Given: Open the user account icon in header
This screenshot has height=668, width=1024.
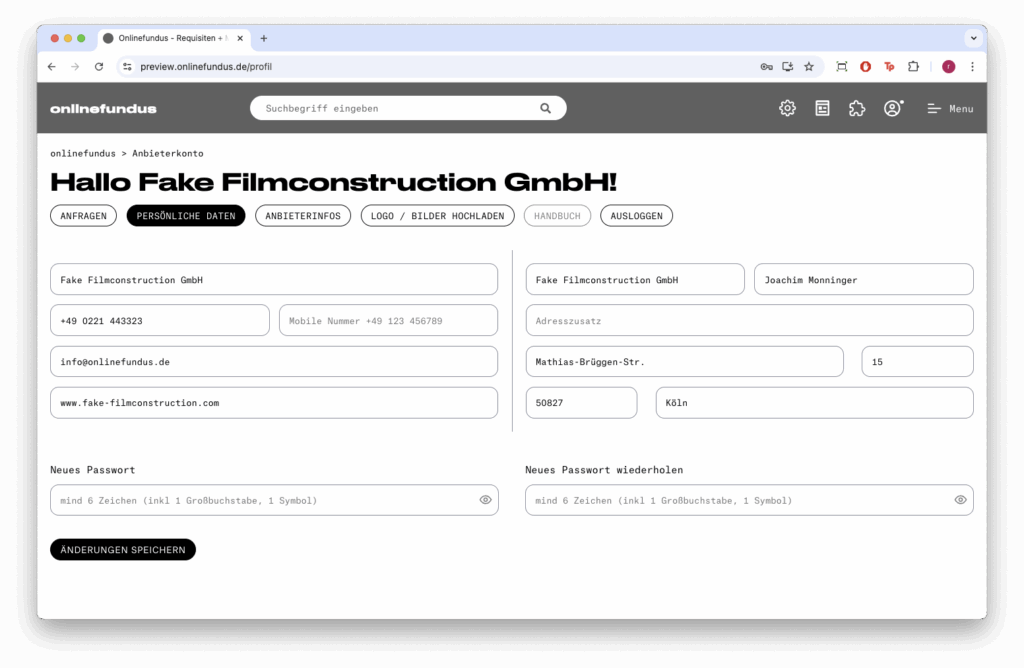Looking at the screenshot, I should tap(892, 108).
